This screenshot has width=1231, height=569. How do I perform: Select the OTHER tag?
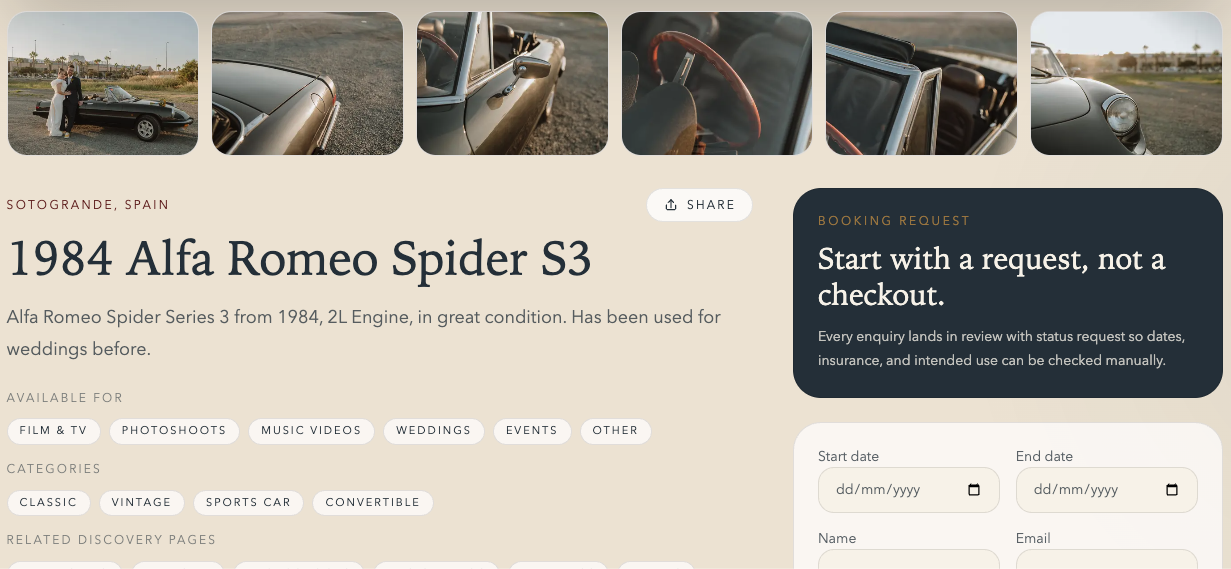point(615,431)
